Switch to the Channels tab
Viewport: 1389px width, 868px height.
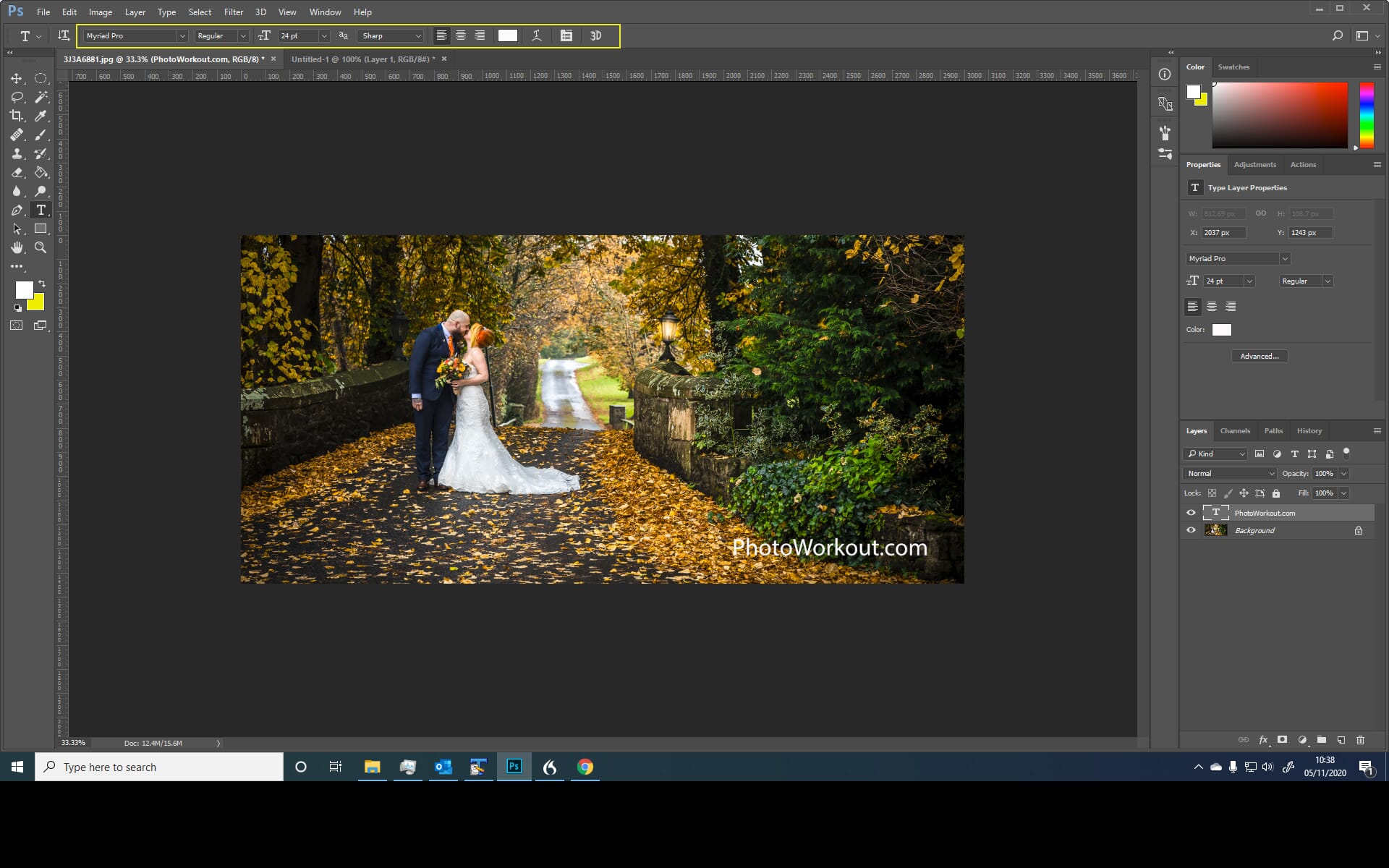click(1235, 430)
